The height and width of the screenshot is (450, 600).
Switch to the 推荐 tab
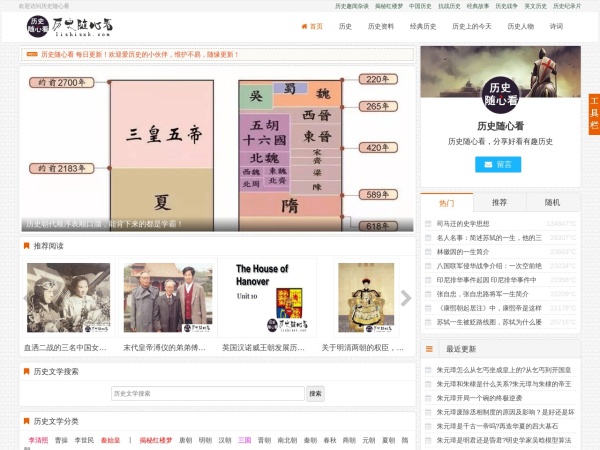tap(499, 202)
